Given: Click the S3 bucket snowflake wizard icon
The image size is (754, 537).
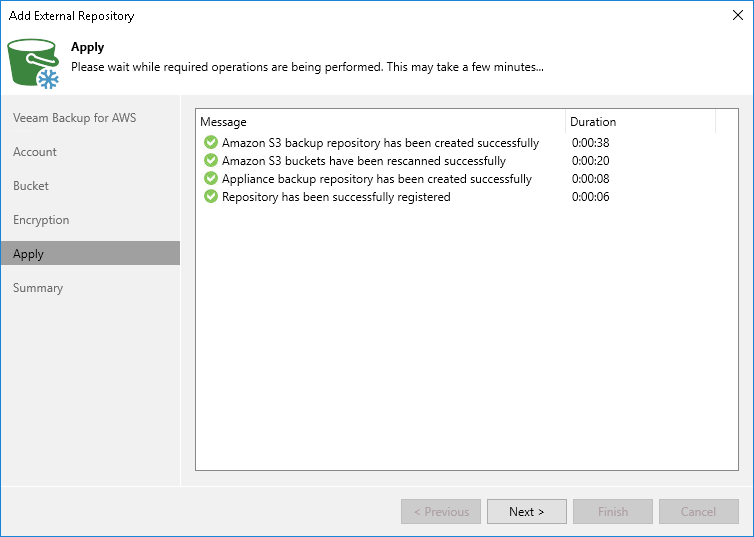Looking at the screenshot, I should point(34,62).
